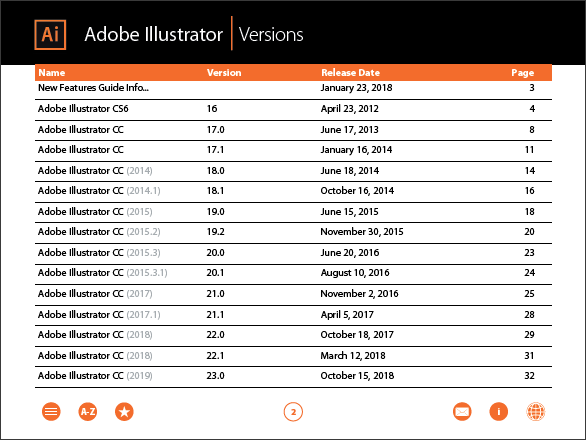The width and height of the screenshot is (586, 440).
Task: Click release date January 16, 2014
Action: point(357,150)
